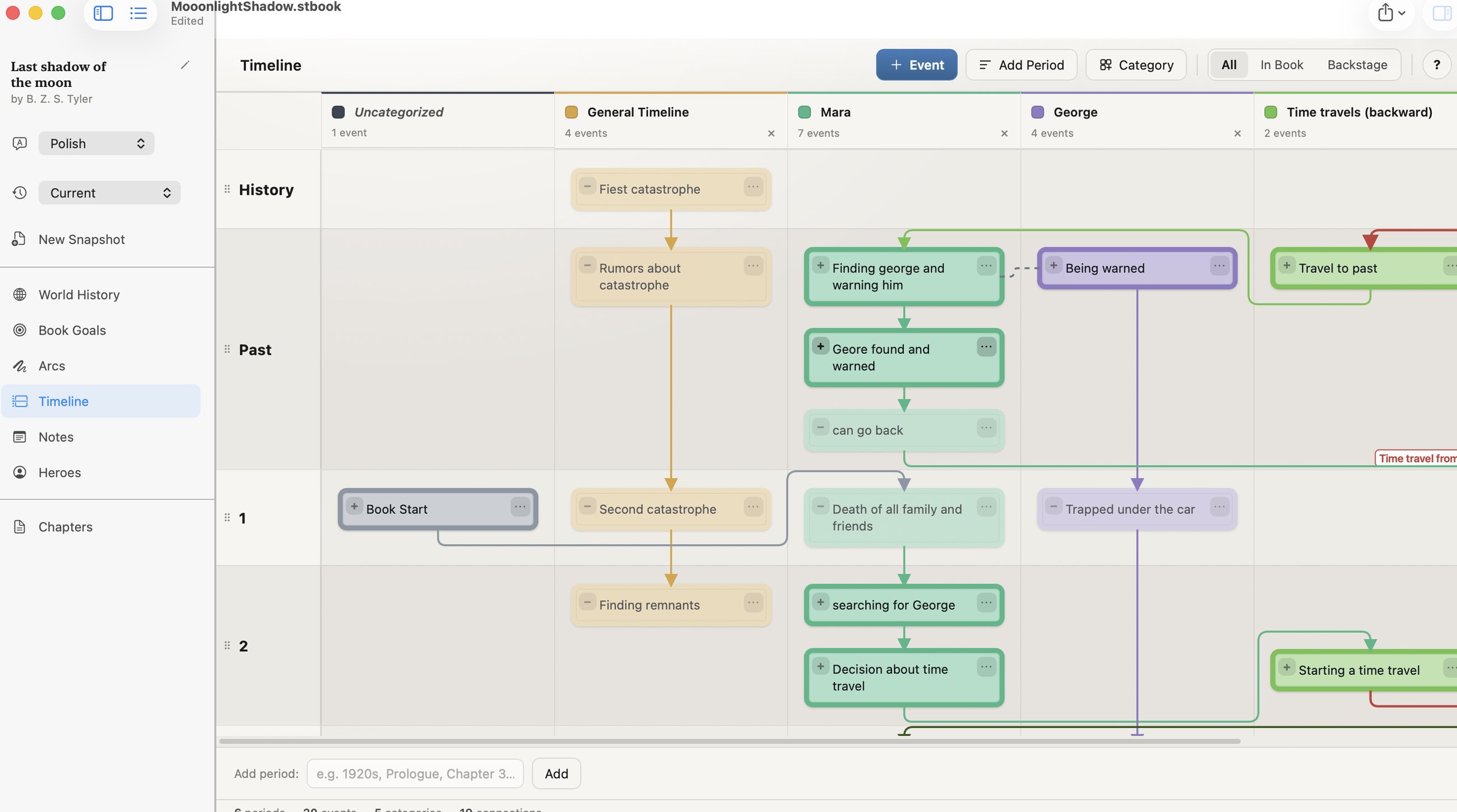This screenshot has width=1457, height=812.
Task: Click Add next to period field
Action: pyautogui.click(x=556, y=773)
